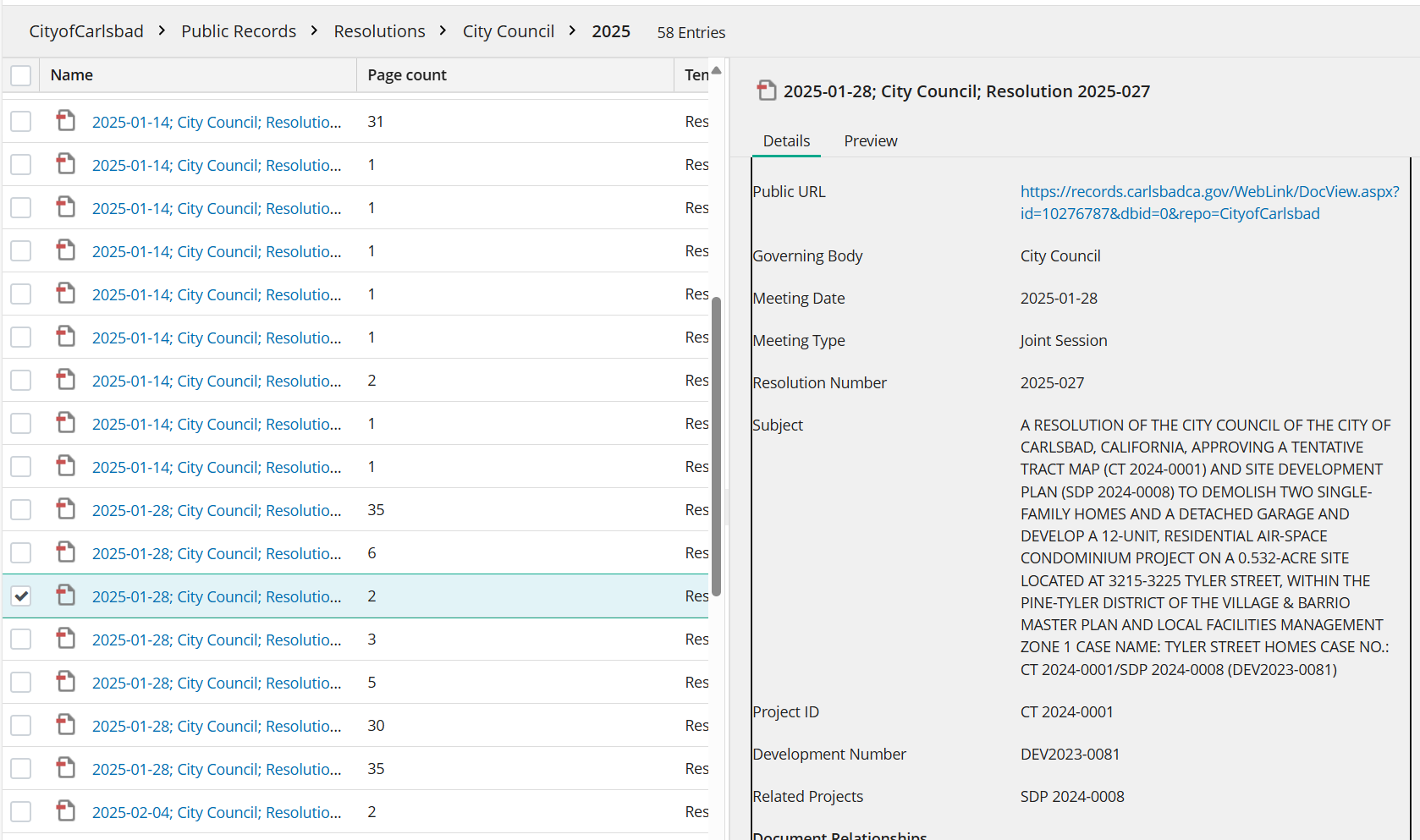This screenshot has width=1420, height=840.
Task: Open the 3-page 2025-01-28 resolution link
Action: coord(217,640)
